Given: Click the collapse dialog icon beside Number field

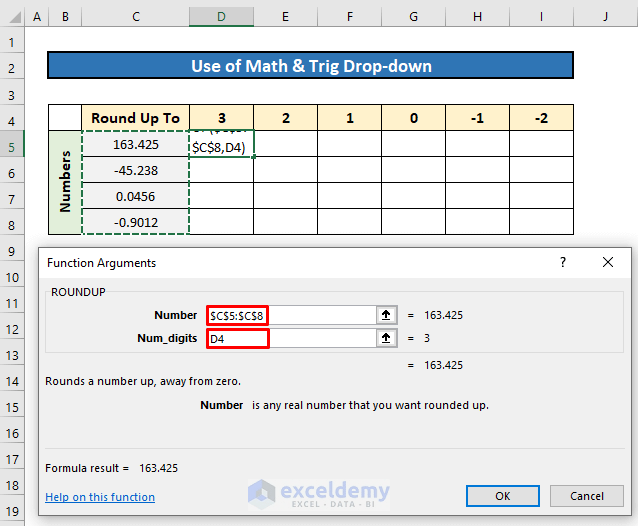Looking at the screenshot, I should 386,315.
